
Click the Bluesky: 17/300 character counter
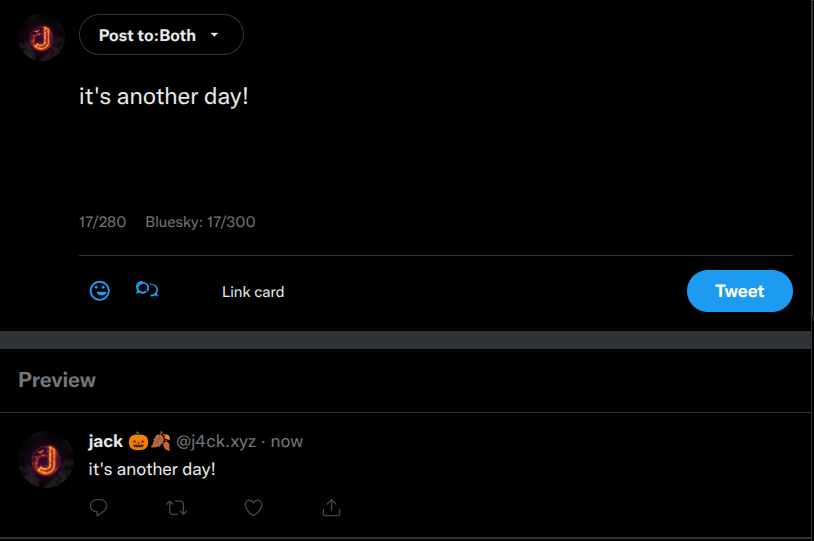tap(200, 222)
